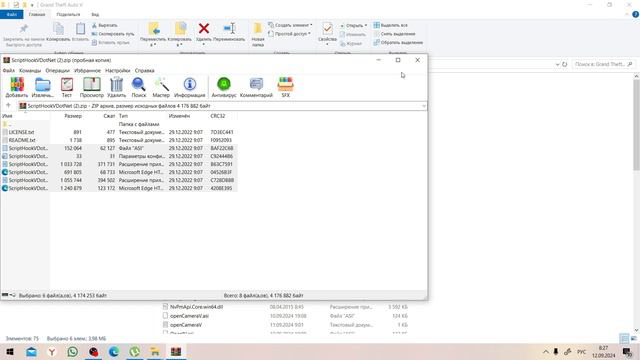The height and width of the screenshot is (360, 640).
Task: Open WinRAR Команды menu
Action: pos(30,71)
